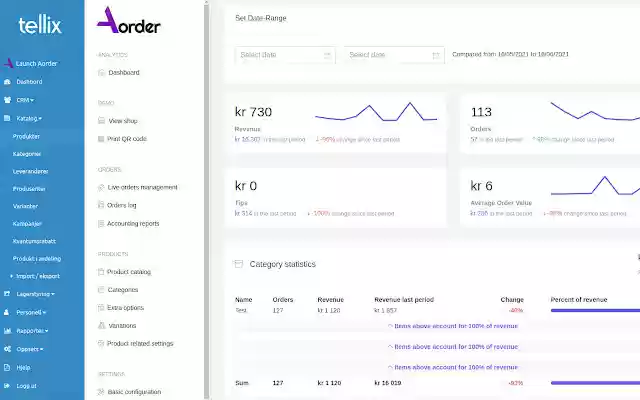Click the Live orders management icon

coord(101,187)
